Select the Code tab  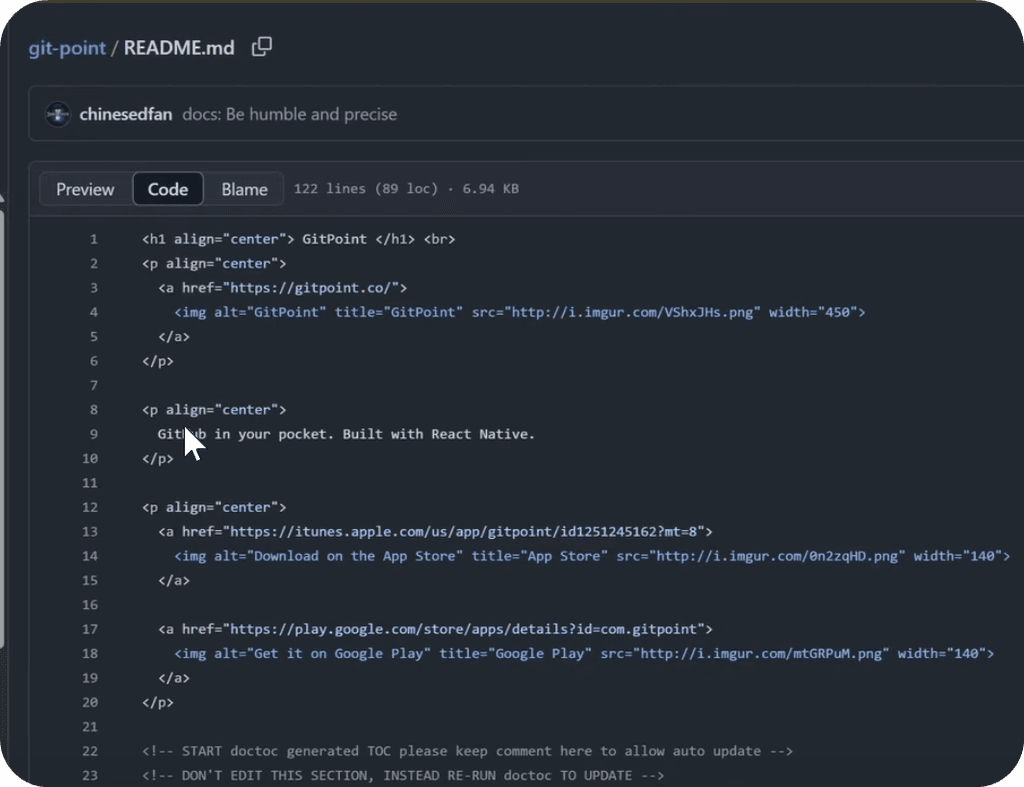click(168, 189)
